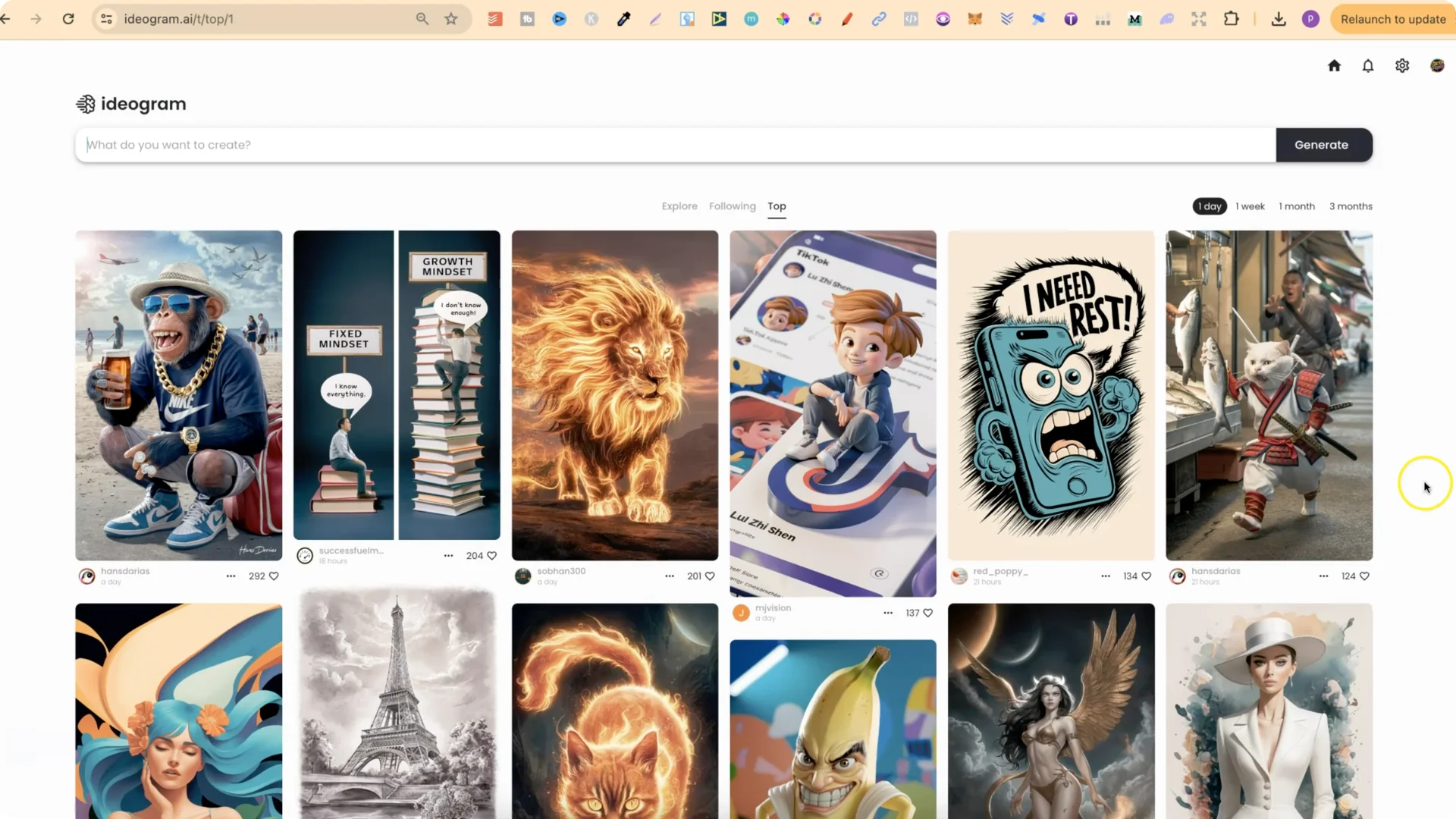The width and height of the screenshot is (1456, 819).
Task: Switch to the Explore tab
Action: click(x=679, y=206)
